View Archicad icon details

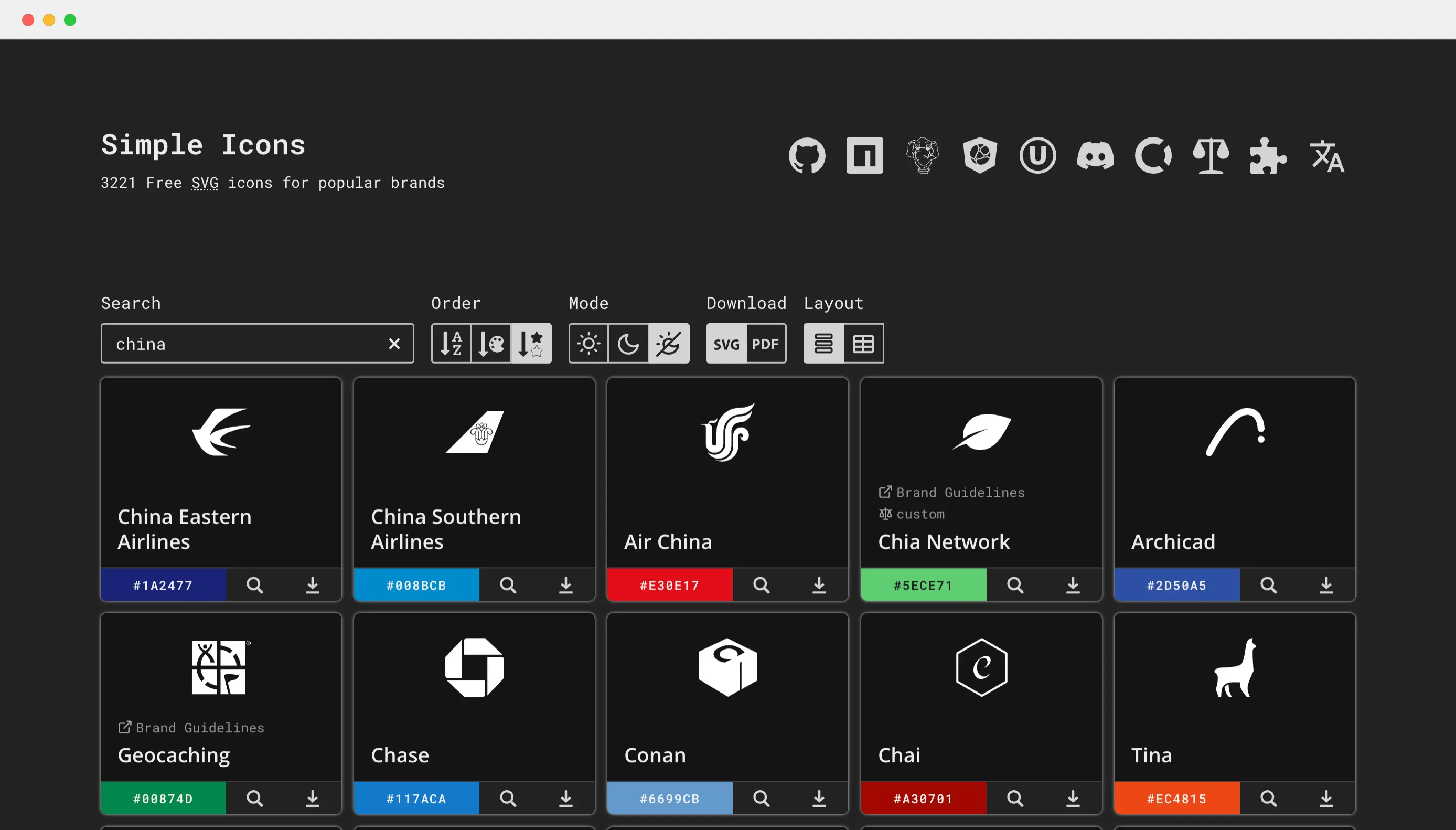(1268, 585)
